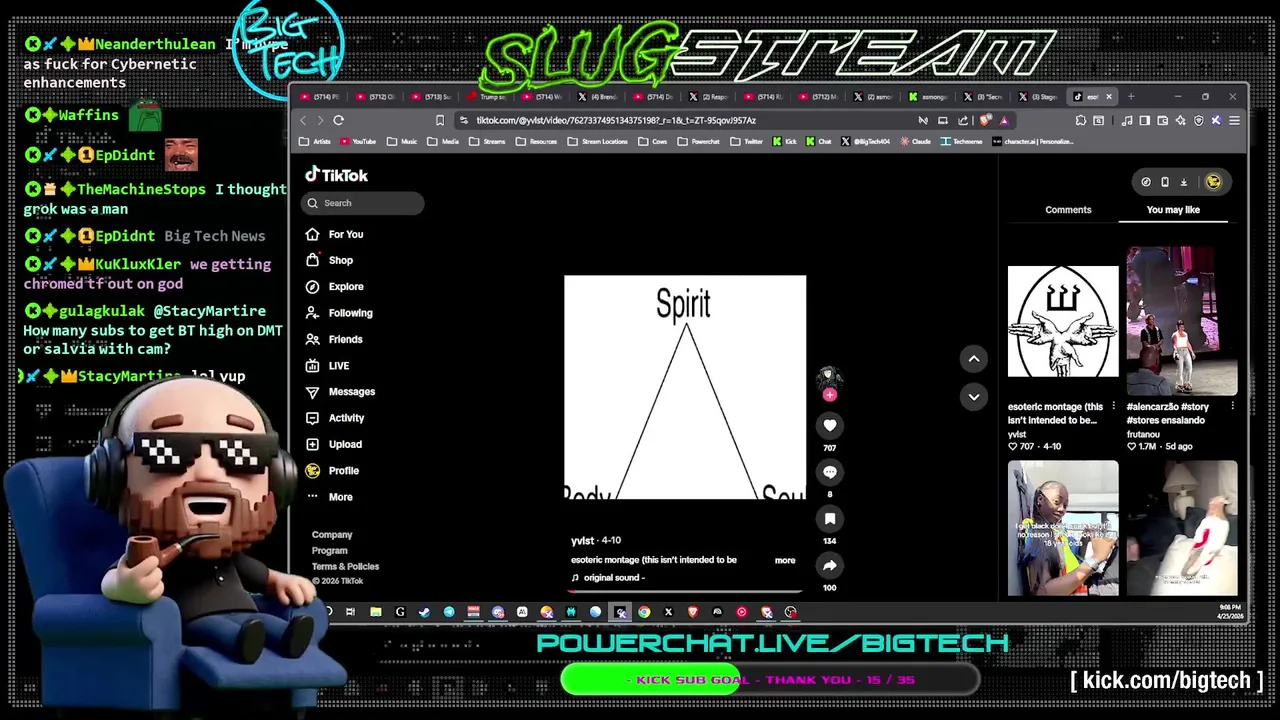This screenshot has height=720, width=1280.
Task: Click the TikTok search field
Action: pos(362,203)
